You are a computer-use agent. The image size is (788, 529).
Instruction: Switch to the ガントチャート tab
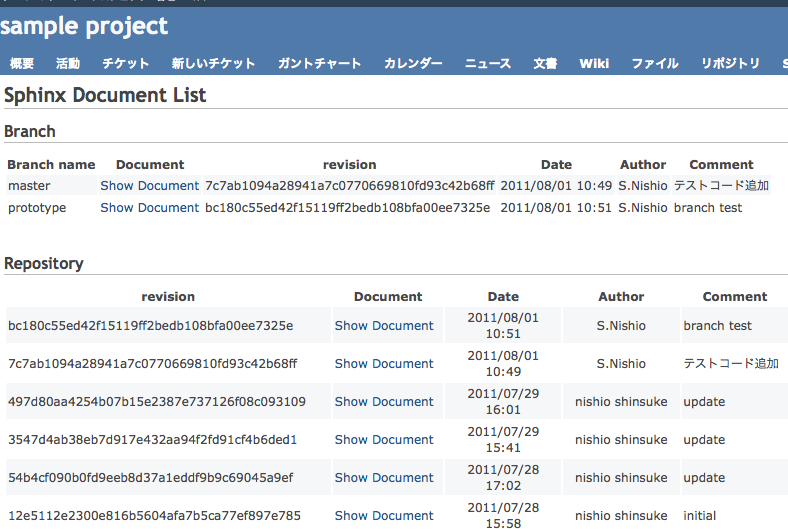point(319,63)
